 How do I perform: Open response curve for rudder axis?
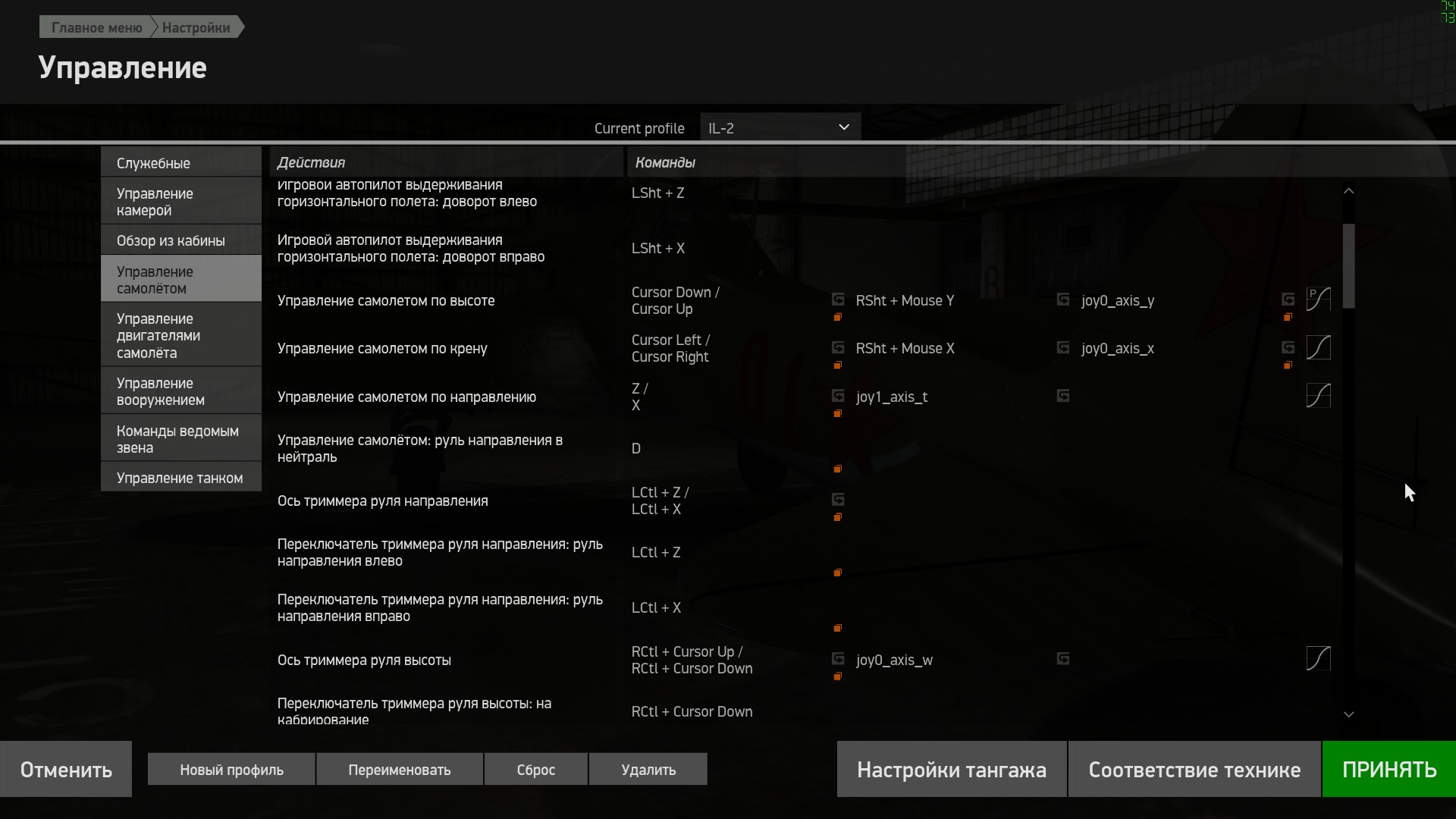point(1318,396)
